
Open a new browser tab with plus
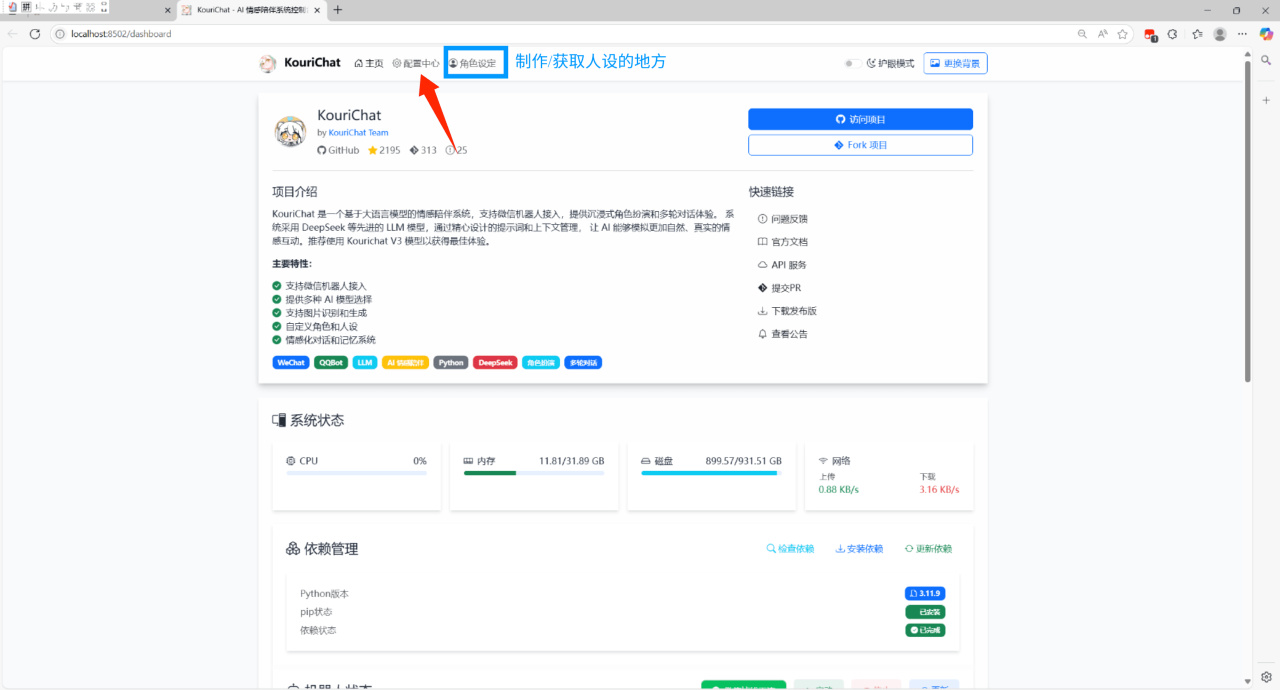[338, 10]
